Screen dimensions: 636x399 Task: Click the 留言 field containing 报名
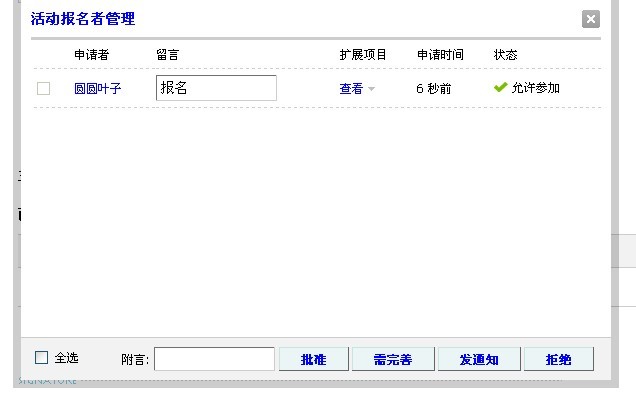pyautogui.click(x=216, y=88)
